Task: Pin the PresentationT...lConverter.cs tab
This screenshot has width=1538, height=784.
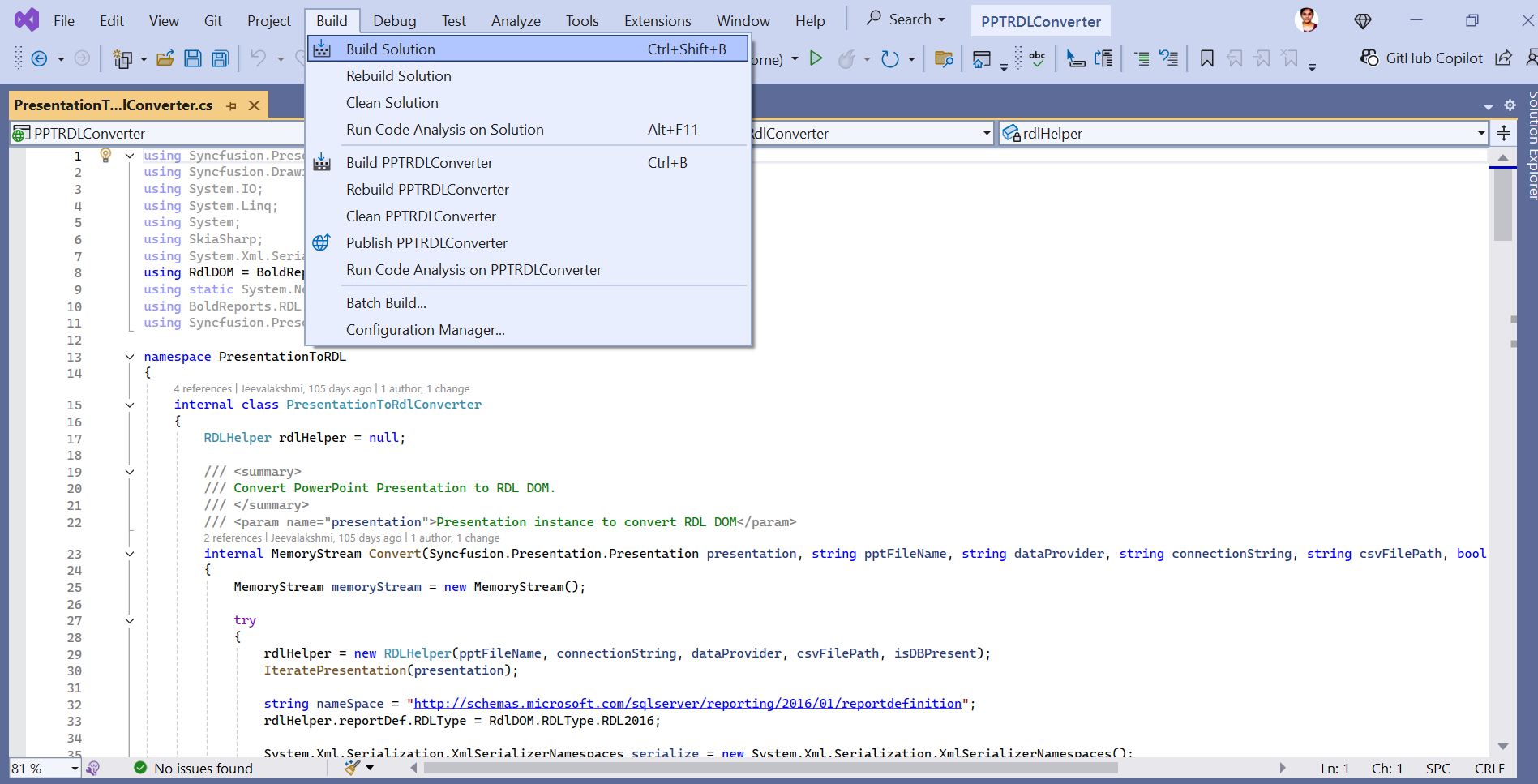Action: pos(232,105)
